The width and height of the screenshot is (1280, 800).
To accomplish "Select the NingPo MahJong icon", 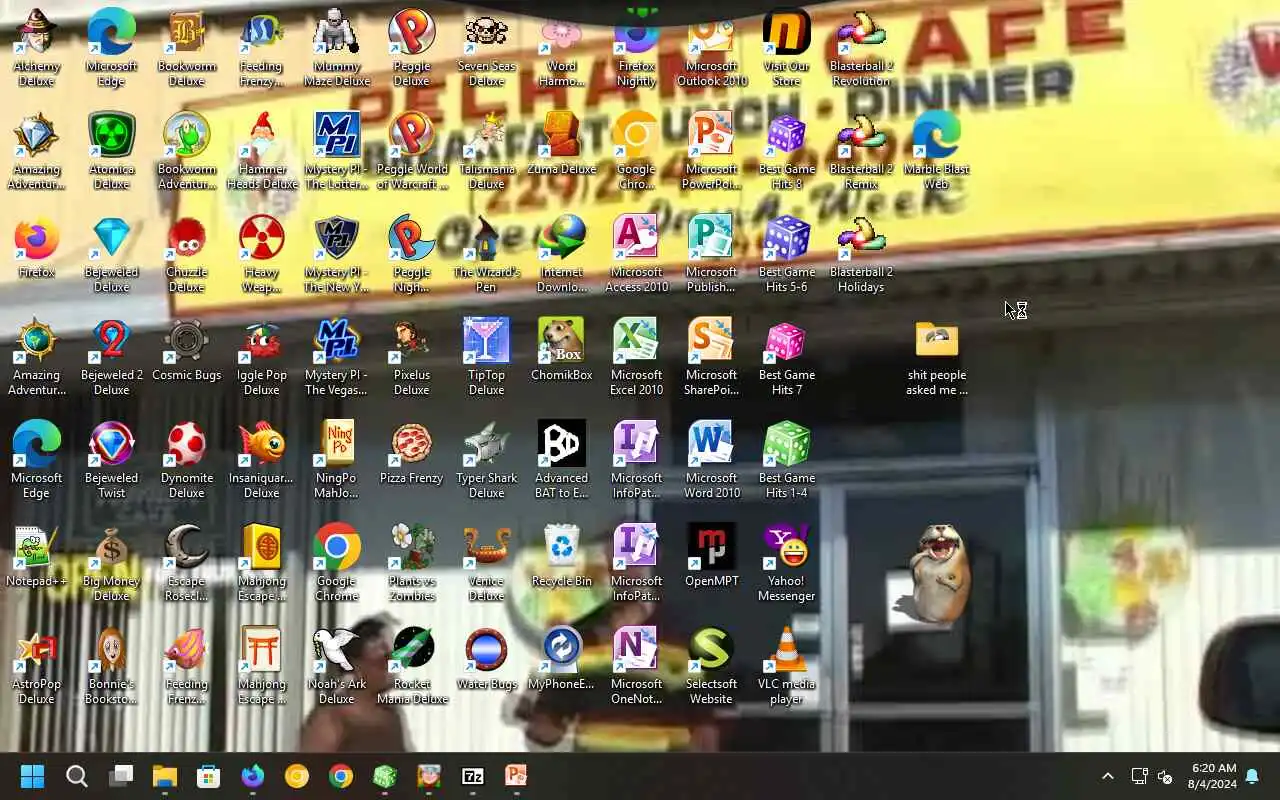I will [337, 460].
